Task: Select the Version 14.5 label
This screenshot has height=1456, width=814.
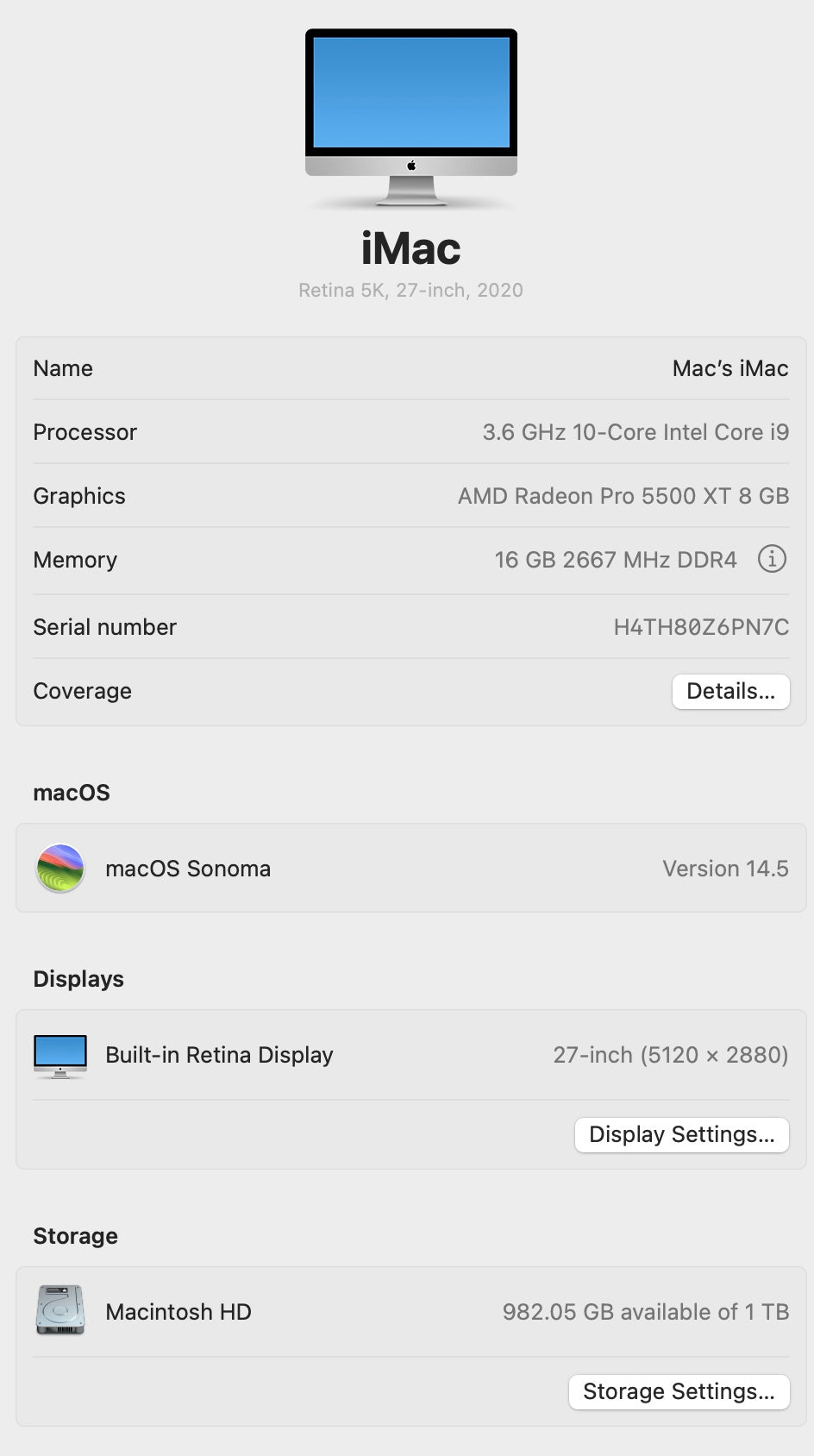Action: (724, 868)
